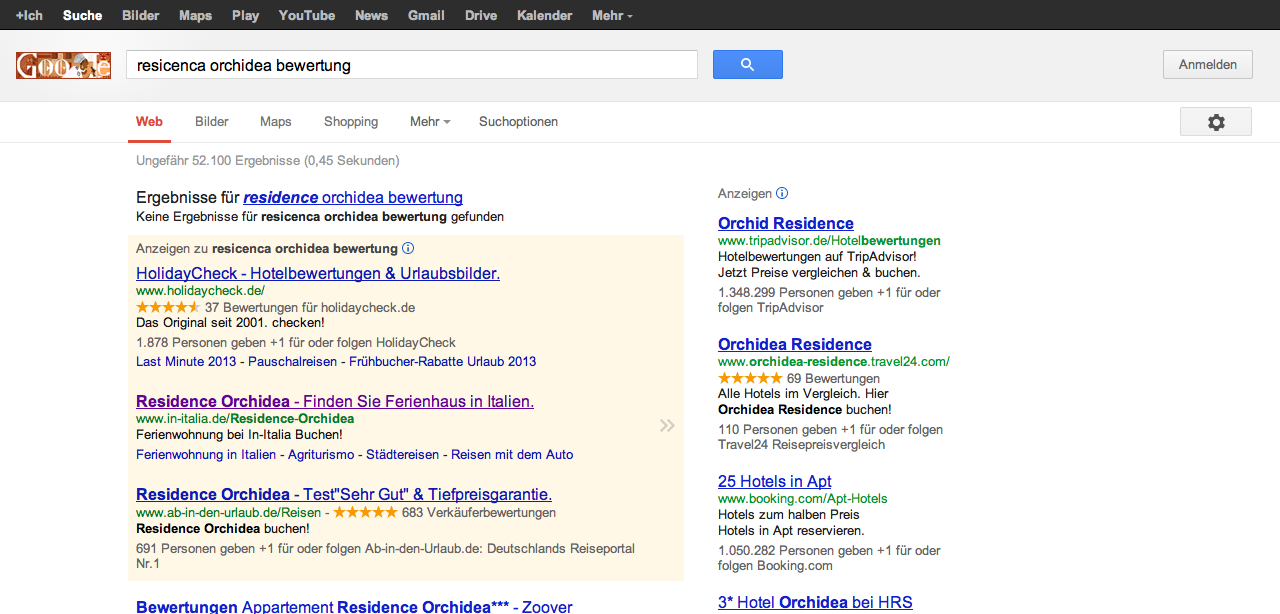Open the HolidayCheck Hotelbewertungen ad link

pos(317,273)
